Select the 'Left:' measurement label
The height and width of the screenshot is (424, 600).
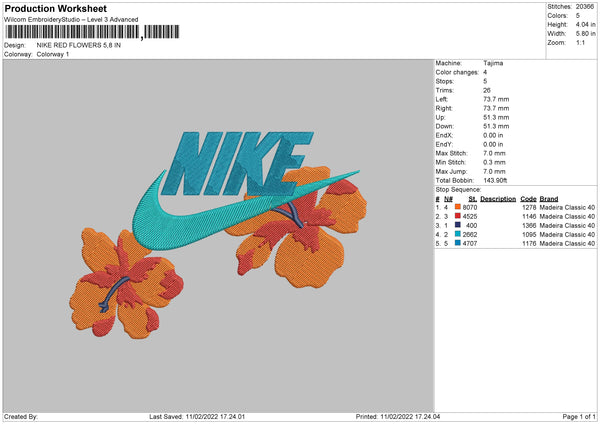pos(442,99)
